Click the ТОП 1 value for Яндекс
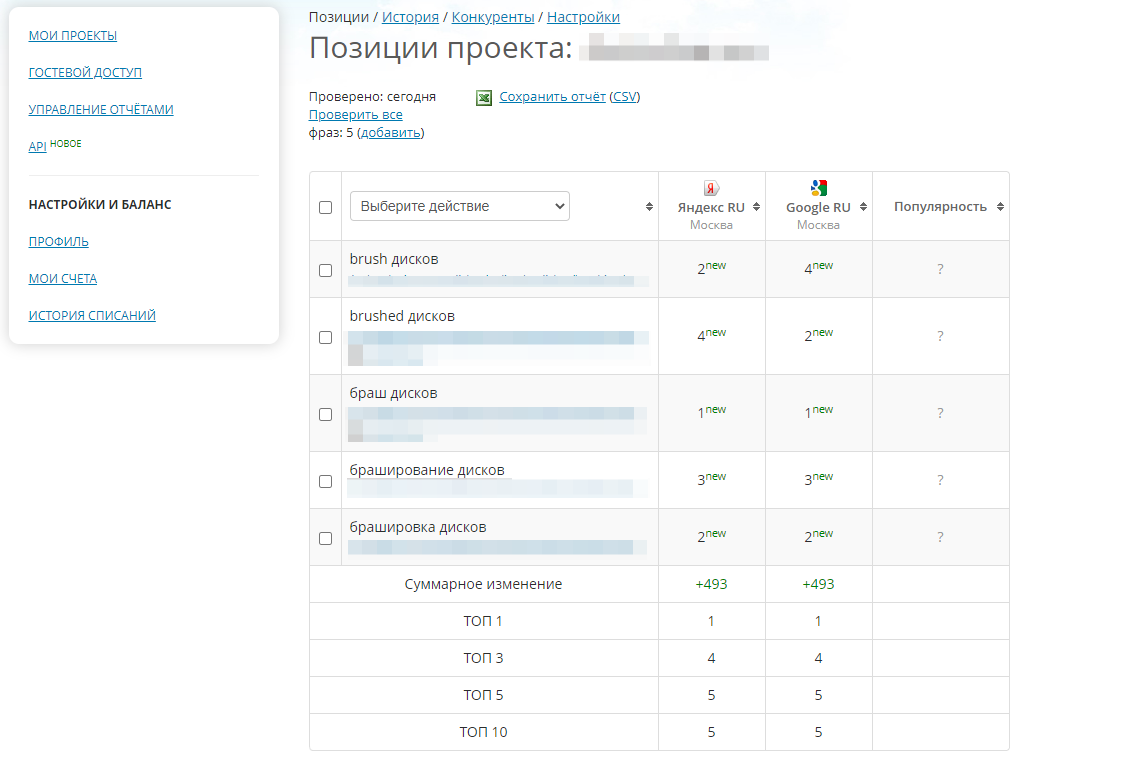The height and width of the screenshot is (763, 1130). pyautogui.click(x=711, y=620)
